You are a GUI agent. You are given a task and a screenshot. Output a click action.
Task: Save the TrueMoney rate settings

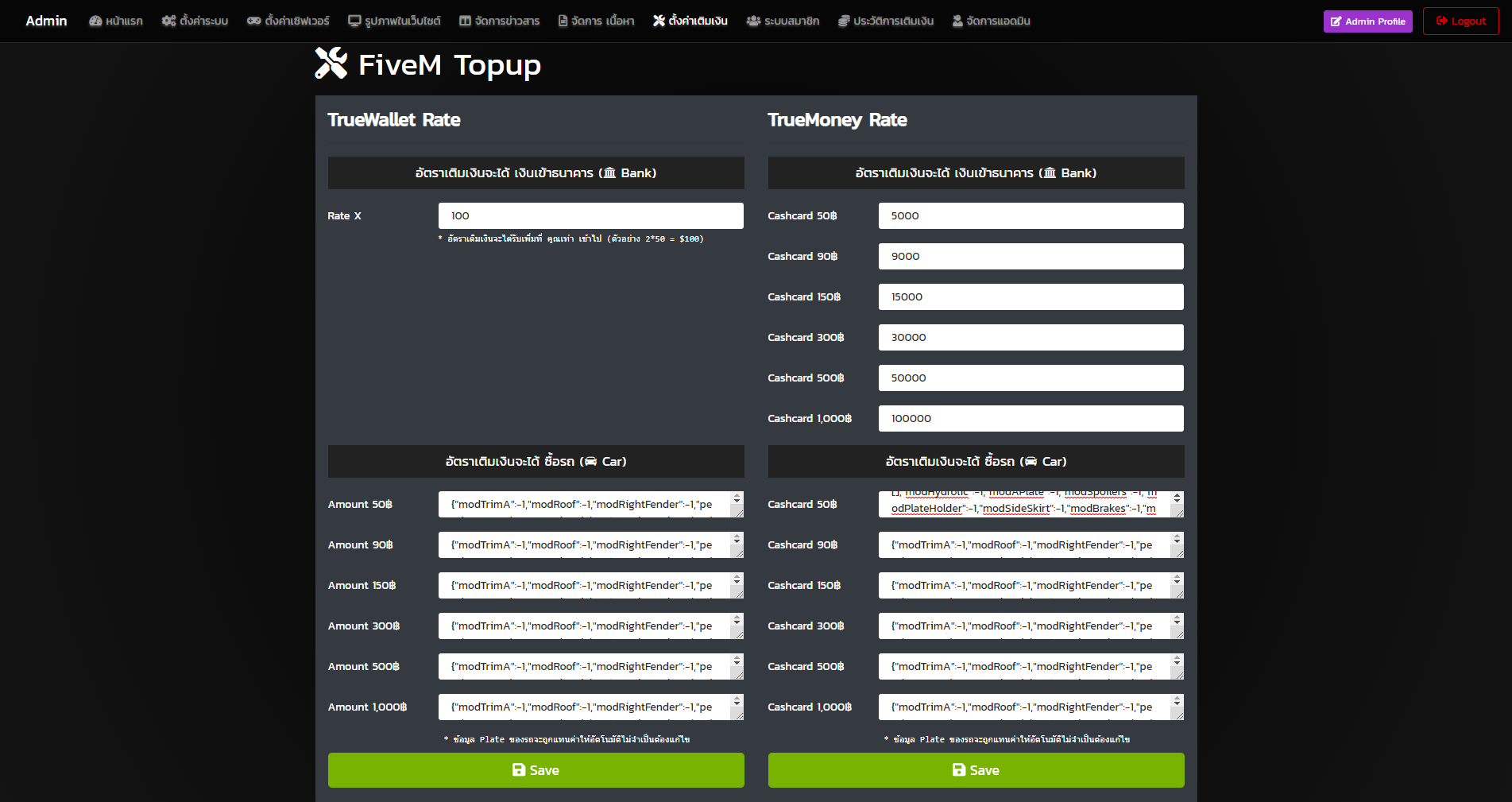click(976, 770)
